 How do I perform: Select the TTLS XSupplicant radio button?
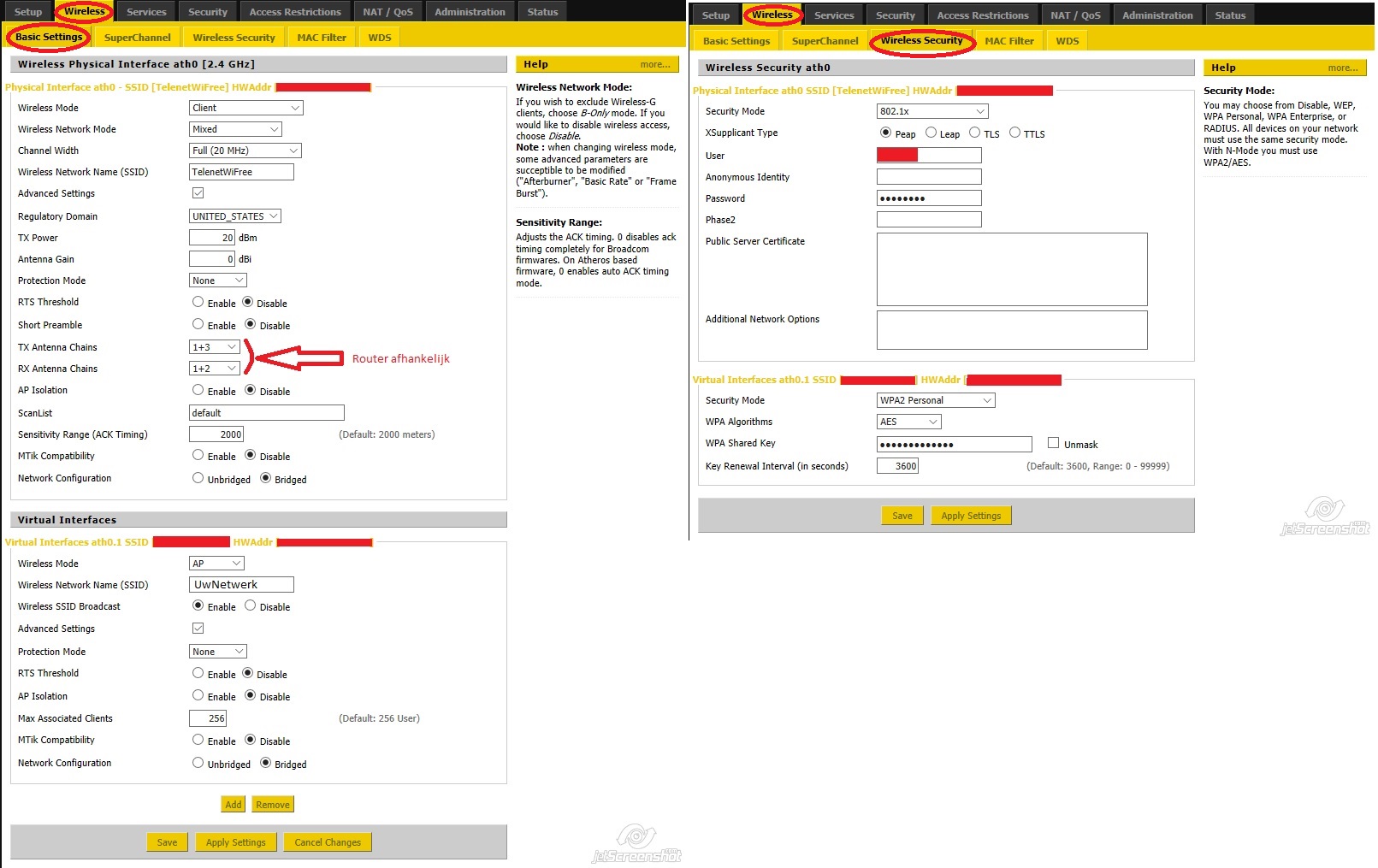click(x=1015, y=133)
